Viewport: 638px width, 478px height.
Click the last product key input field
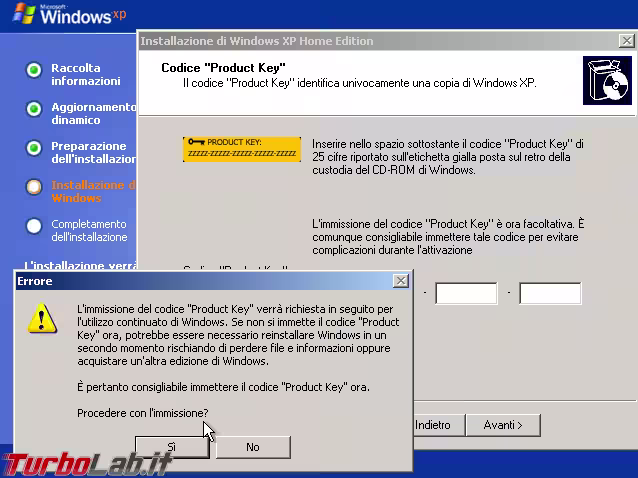coord(550,293)
